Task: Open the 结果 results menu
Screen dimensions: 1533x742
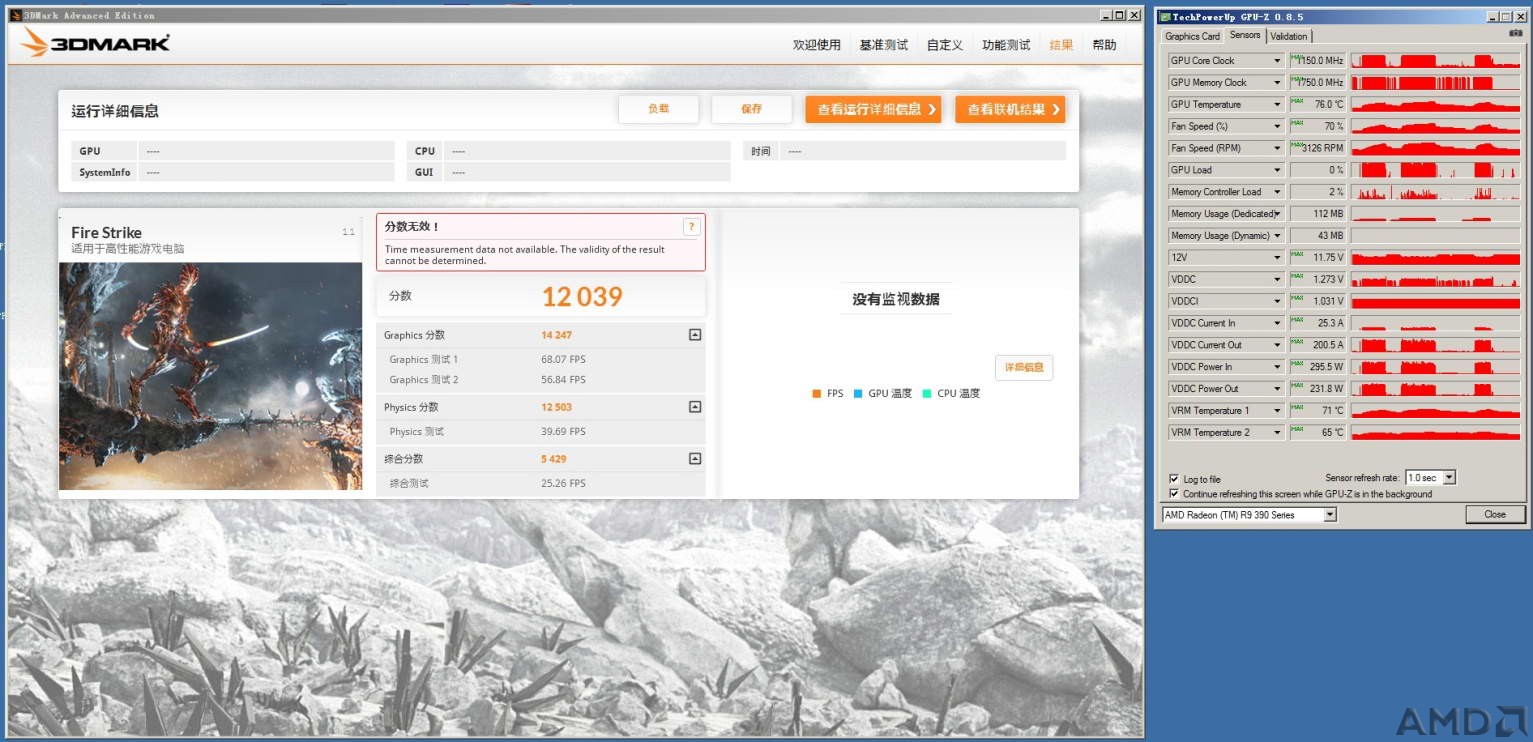Action: click(1061, 45)
